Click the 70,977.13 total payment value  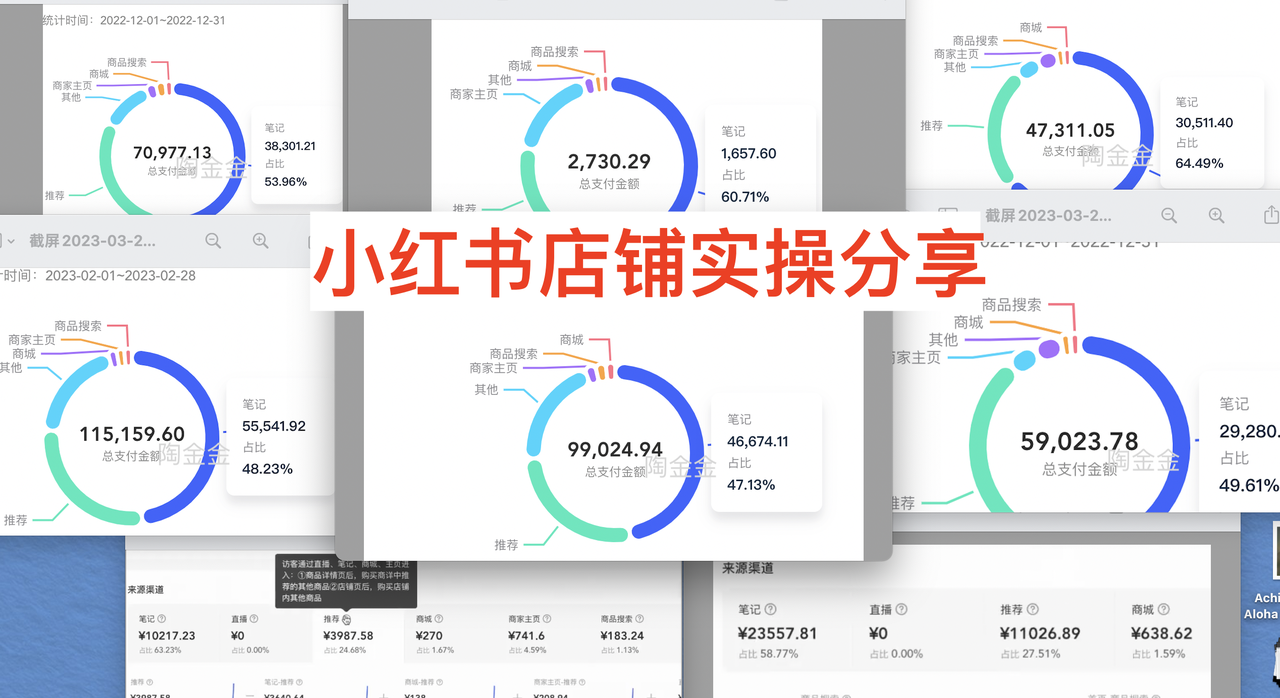tap(172, 153)
